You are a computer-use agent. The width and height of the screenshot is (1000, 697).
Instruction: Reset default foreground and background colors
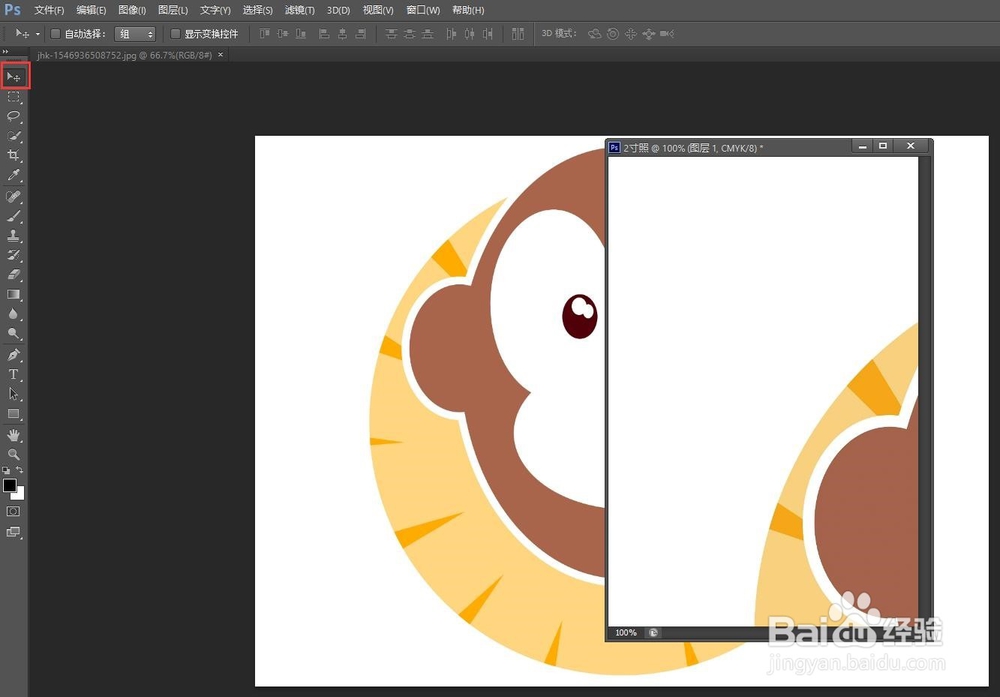(x=6, y=470)
